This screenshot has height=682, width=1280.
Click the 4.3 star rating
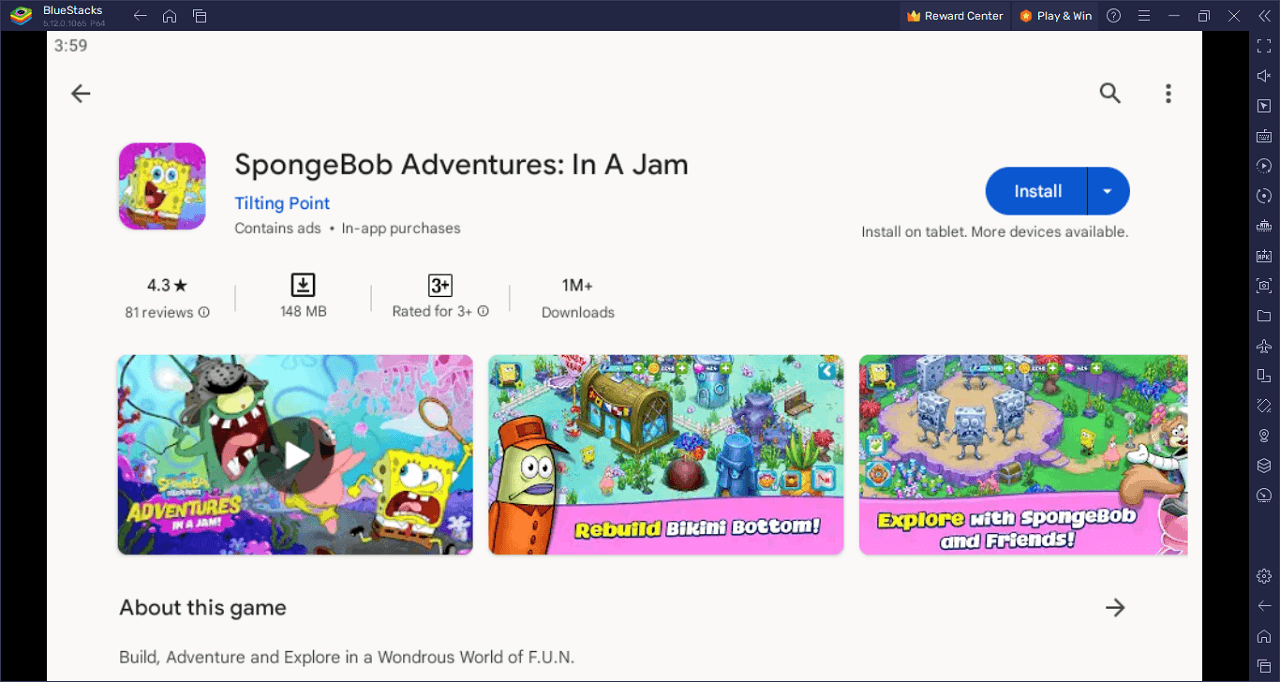pos(165,285)
